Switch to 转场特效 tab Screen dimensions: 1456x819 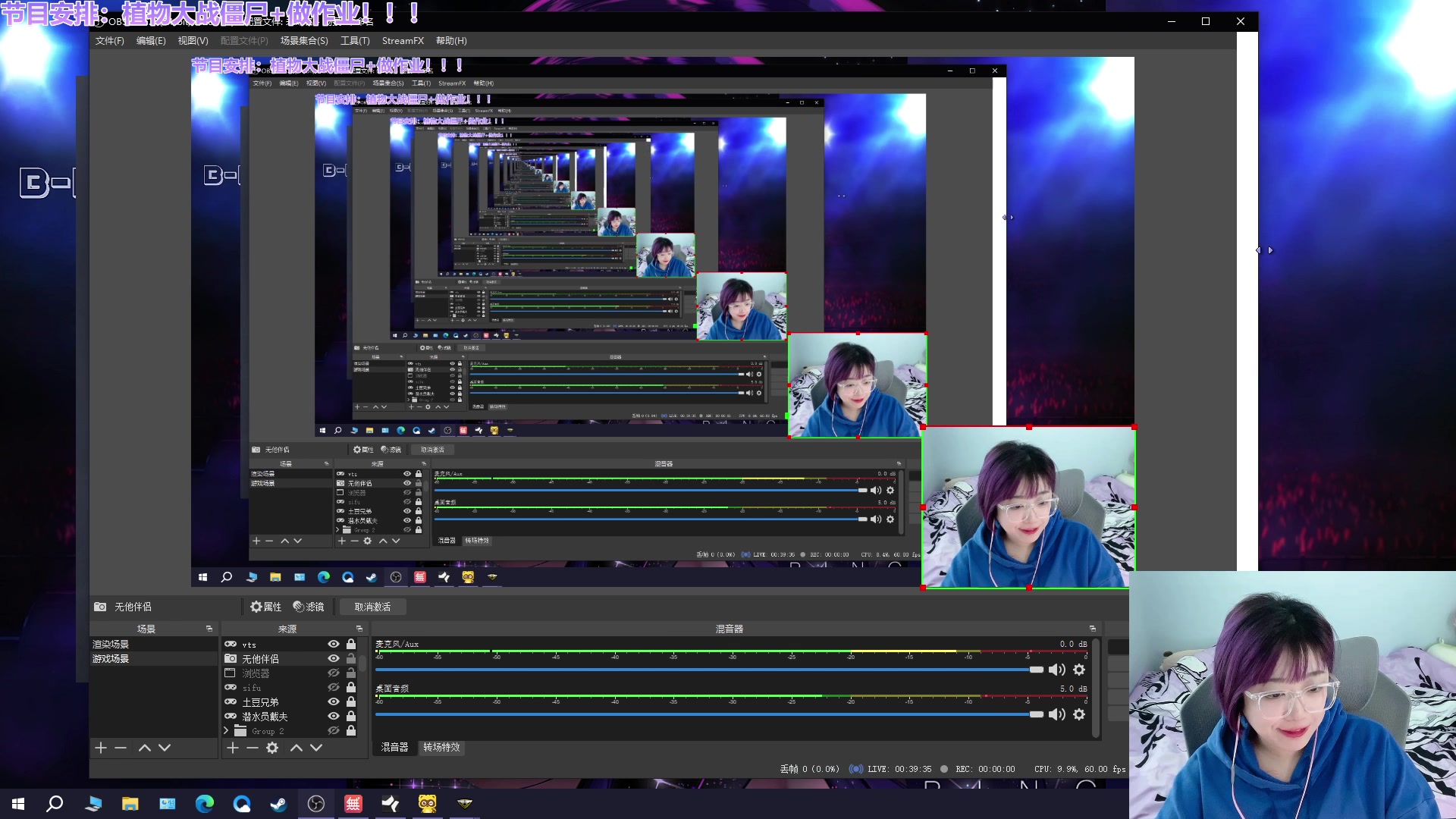click(441, 747)
